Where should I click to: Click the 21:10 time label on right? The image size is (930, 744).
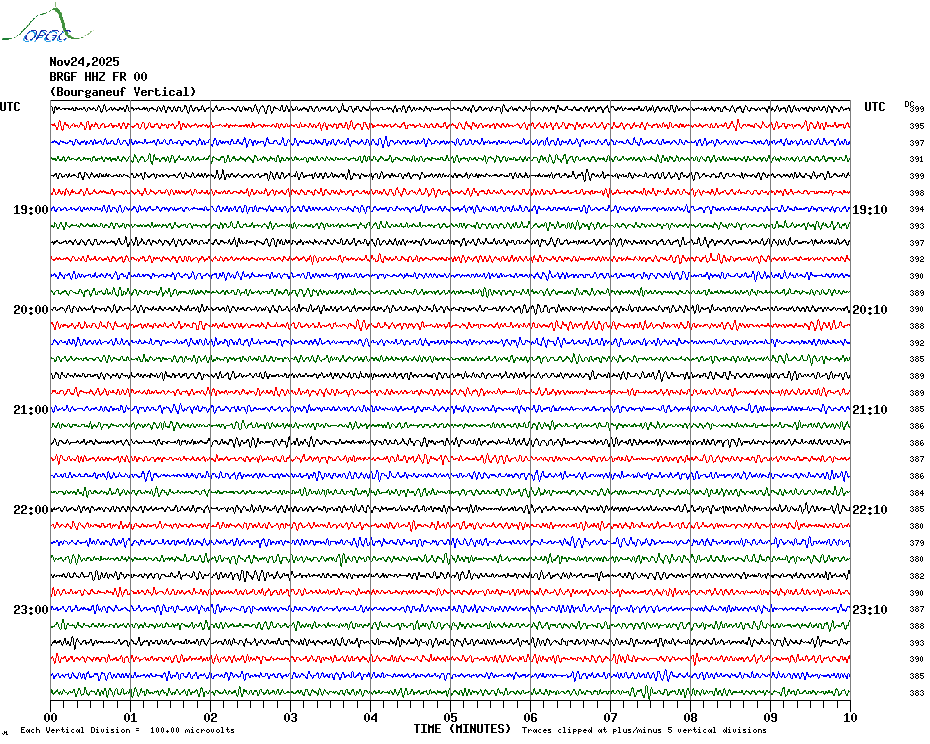coord(870,410)
